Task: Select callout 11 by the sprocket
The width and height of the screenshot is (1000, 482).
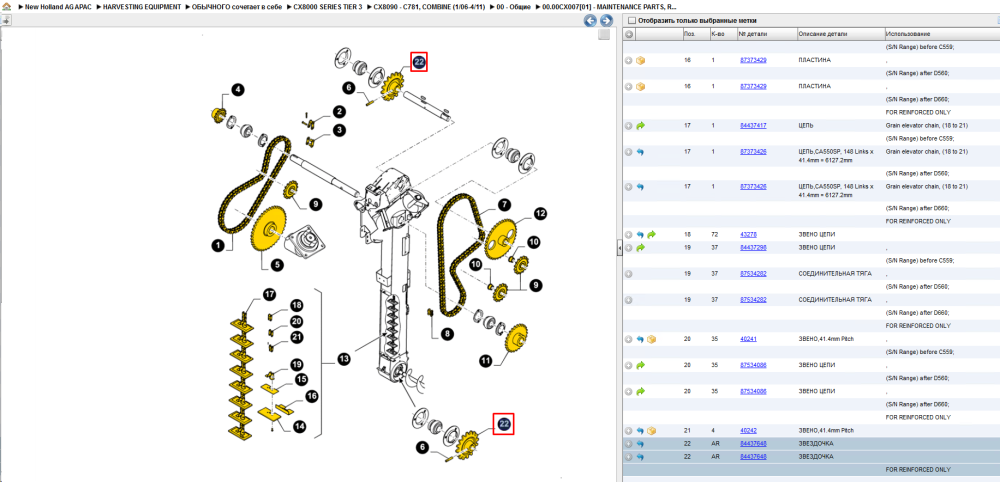Action: pos(486,361)
